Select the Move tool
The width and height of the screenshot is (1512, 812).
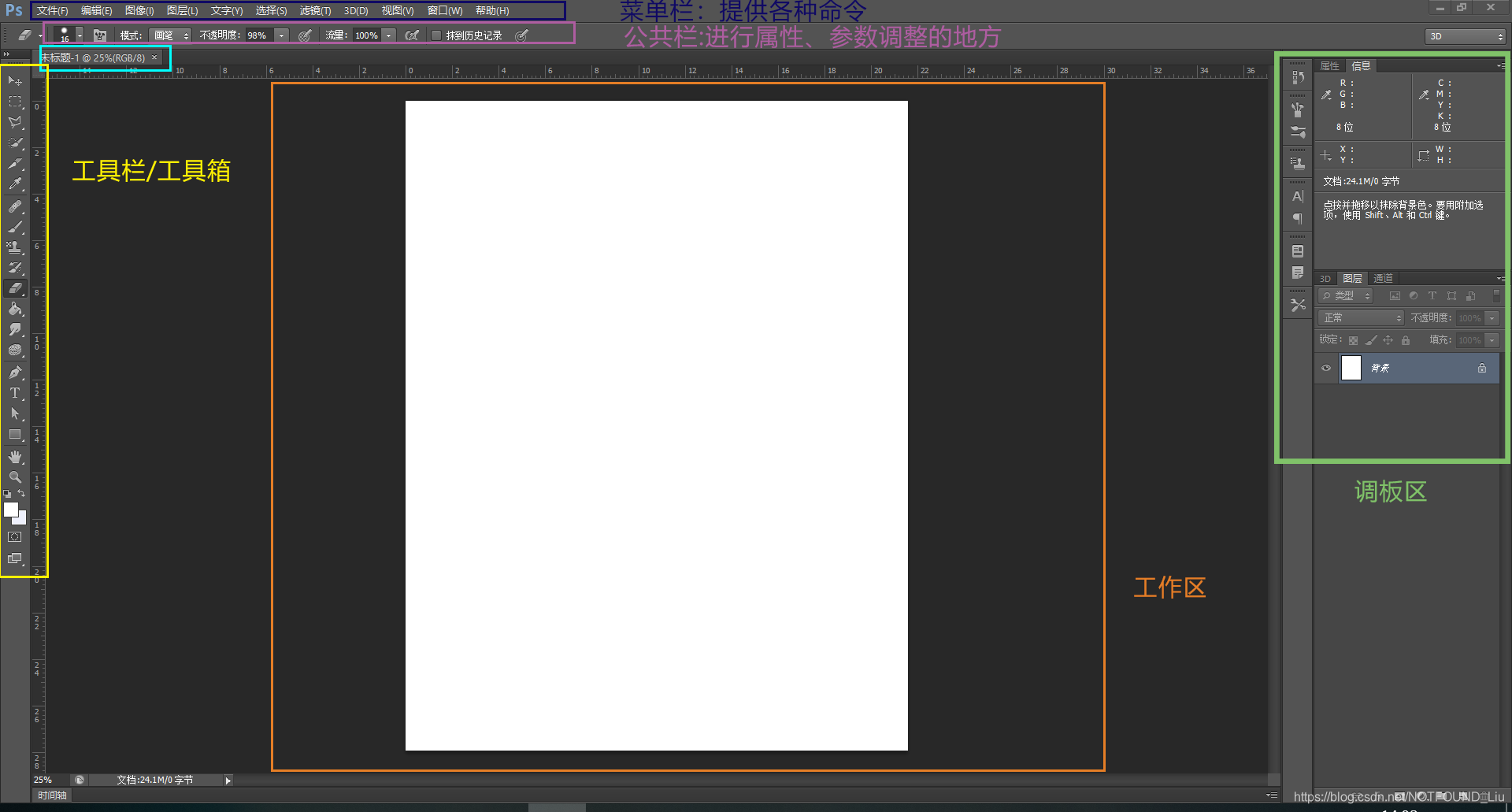click(15, 81)
